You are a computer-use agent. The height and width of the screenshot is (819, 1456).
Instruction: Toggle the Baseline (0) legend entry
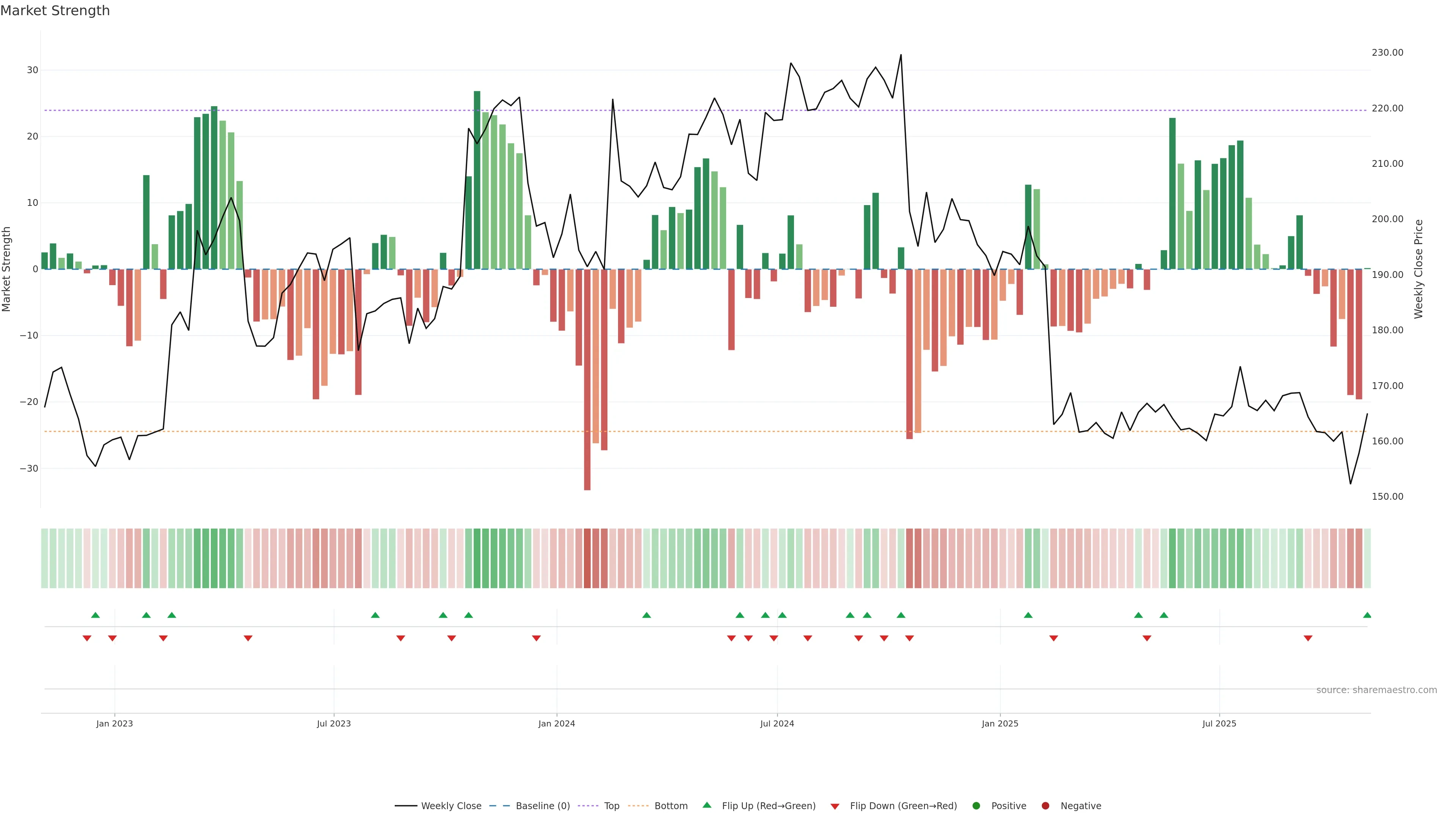point(542,806)
